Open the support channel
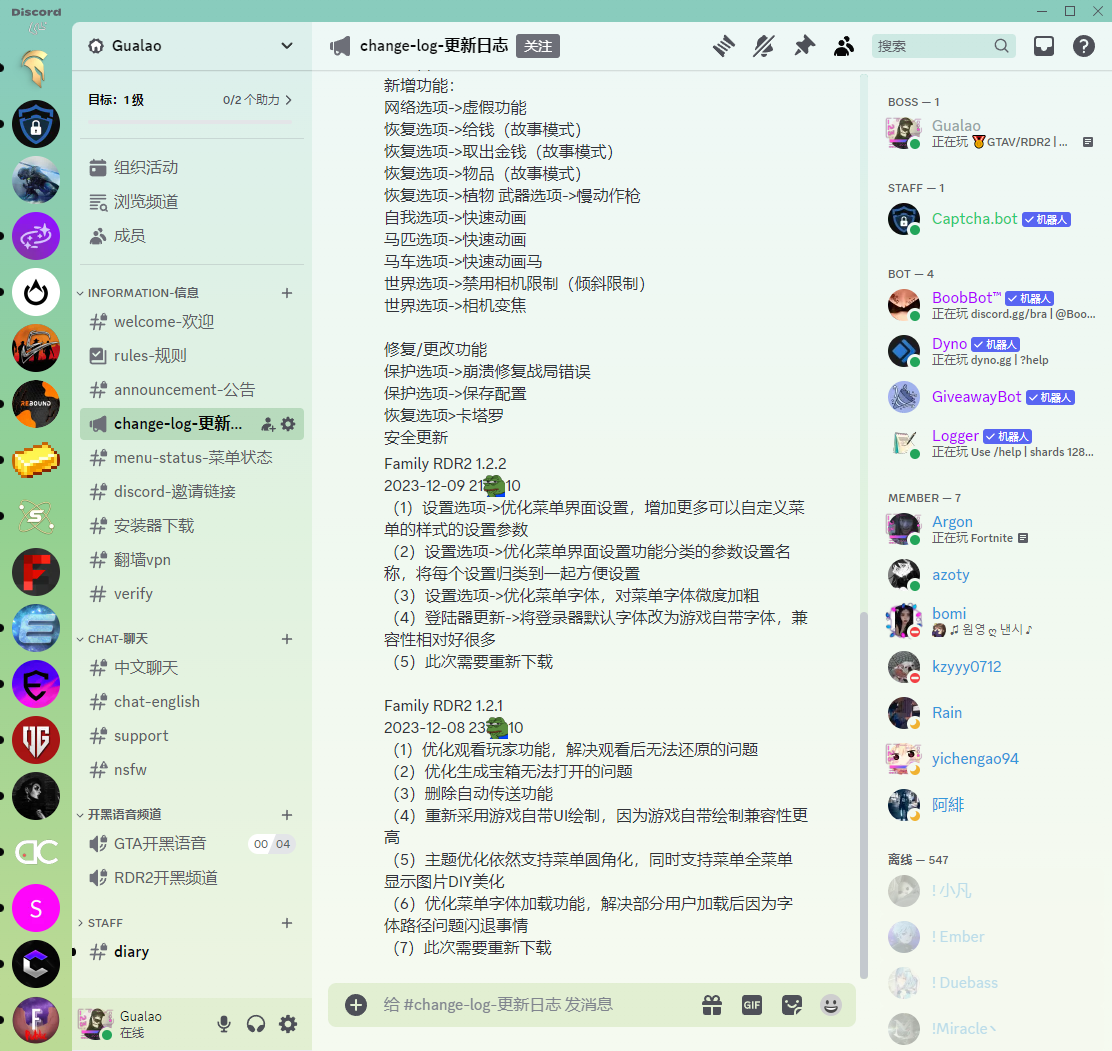The height and width of the screenshot is (1051, 1112). 191,736
